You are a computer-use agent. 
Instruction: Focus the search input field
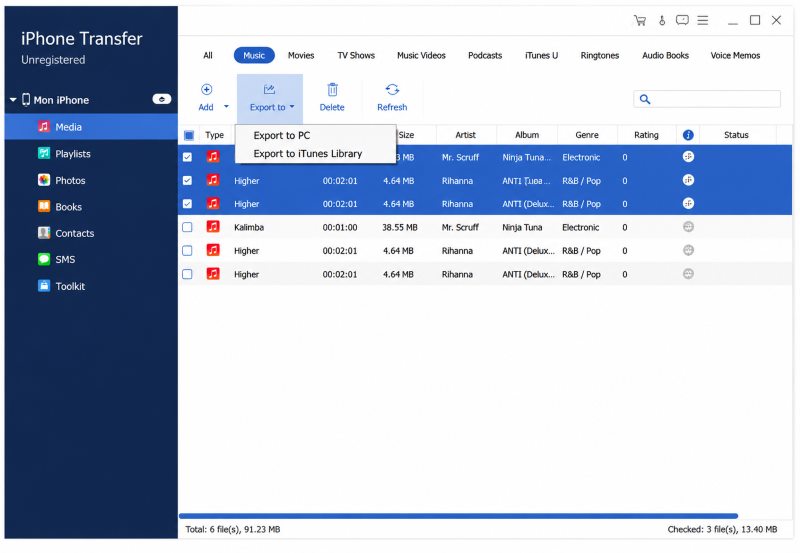(707, 99)
